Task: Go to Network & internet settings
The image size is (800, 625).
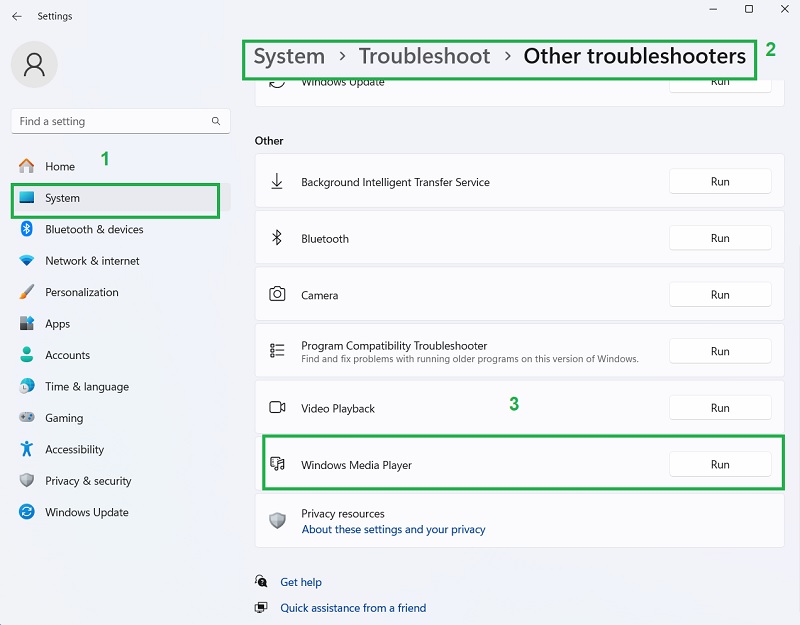Action: point(120,261)
